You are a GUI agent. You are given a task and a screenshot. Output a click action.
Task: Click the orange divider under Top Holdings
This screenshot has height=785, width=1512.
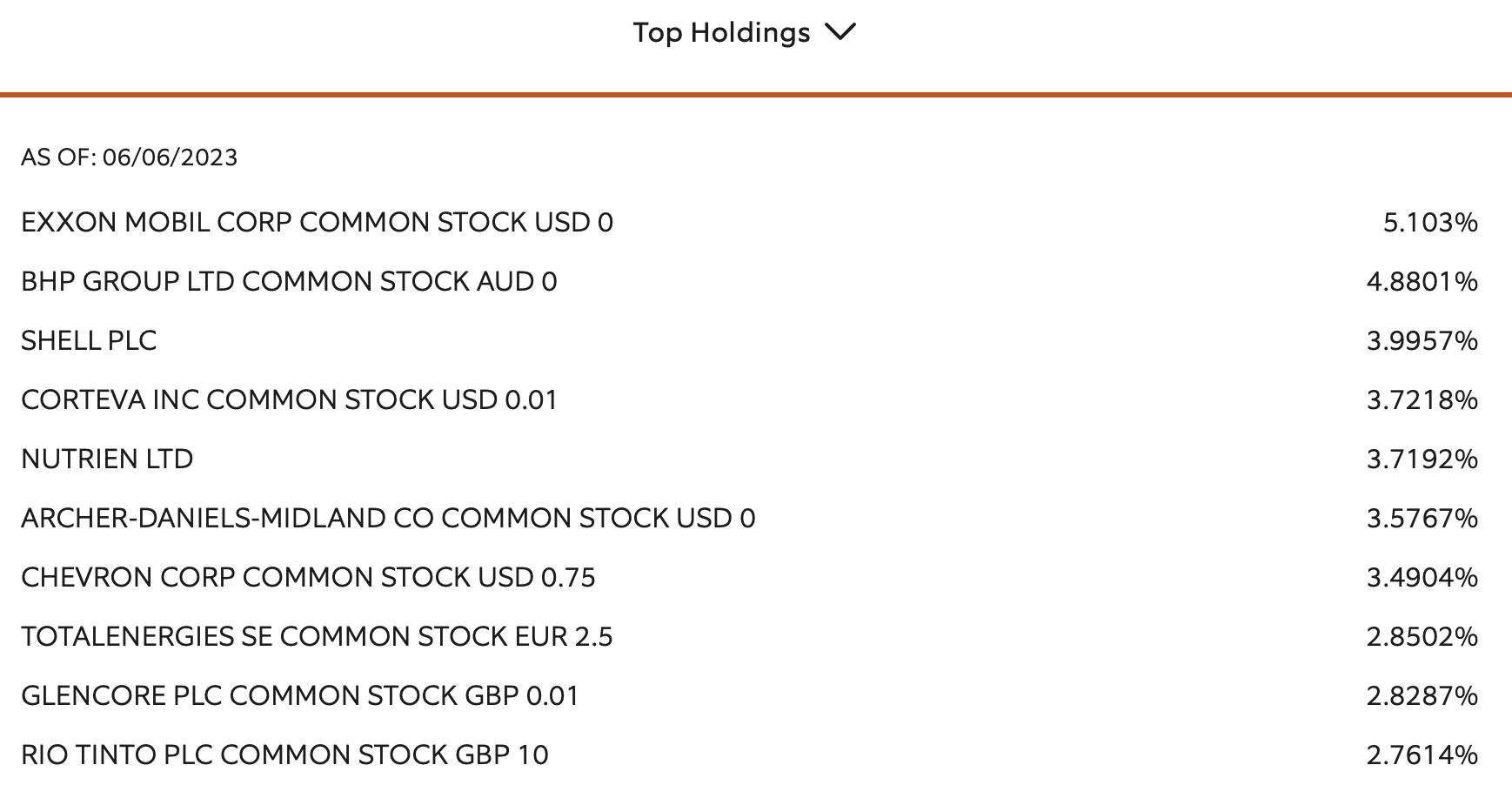tap(756, 94)
